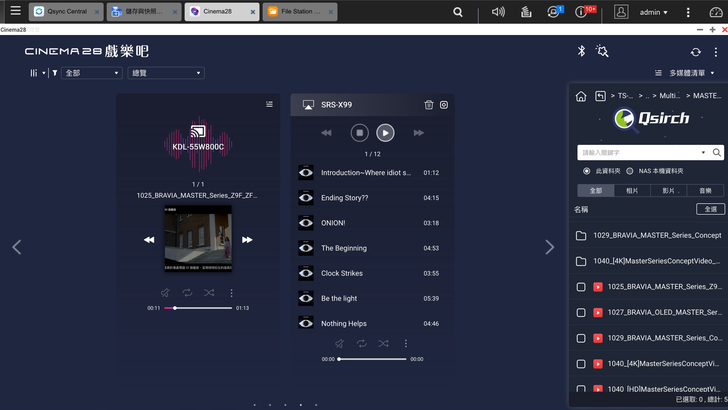The image size is (728, 410).
Task: Skip to next track on SRS-X99
Action: click(x=418, y=133)
